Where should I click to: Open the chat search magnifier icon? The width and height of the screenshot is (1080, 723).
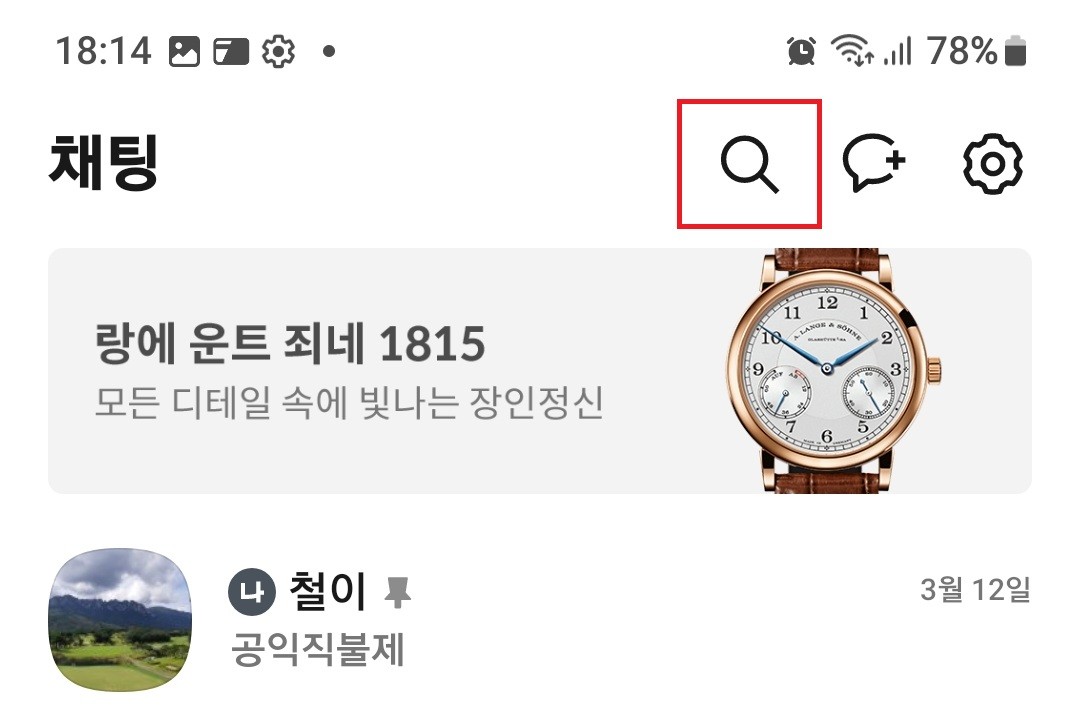749,164
